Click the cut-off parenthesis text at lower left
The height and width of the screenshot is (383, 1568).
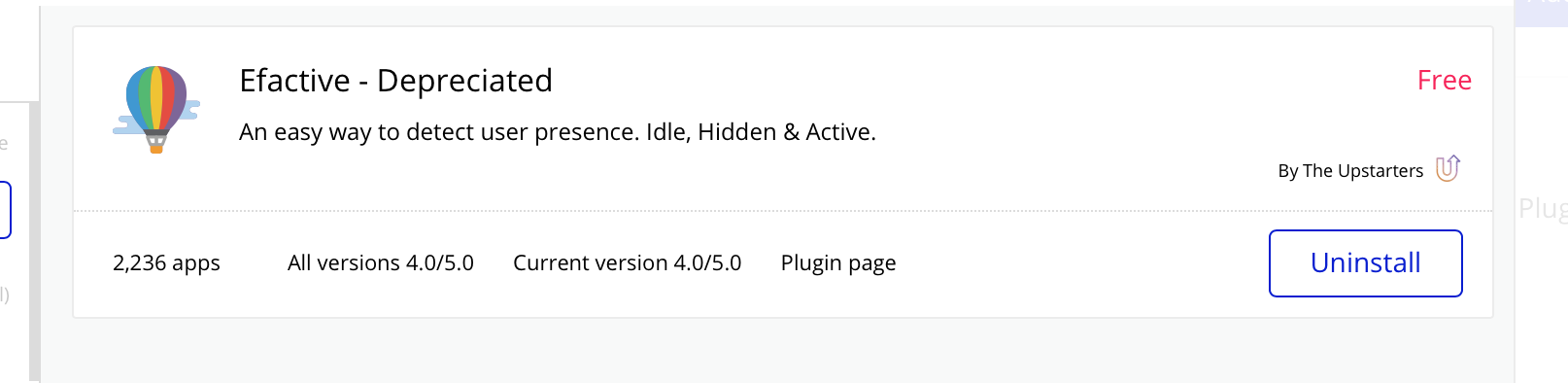coord(4,295)
